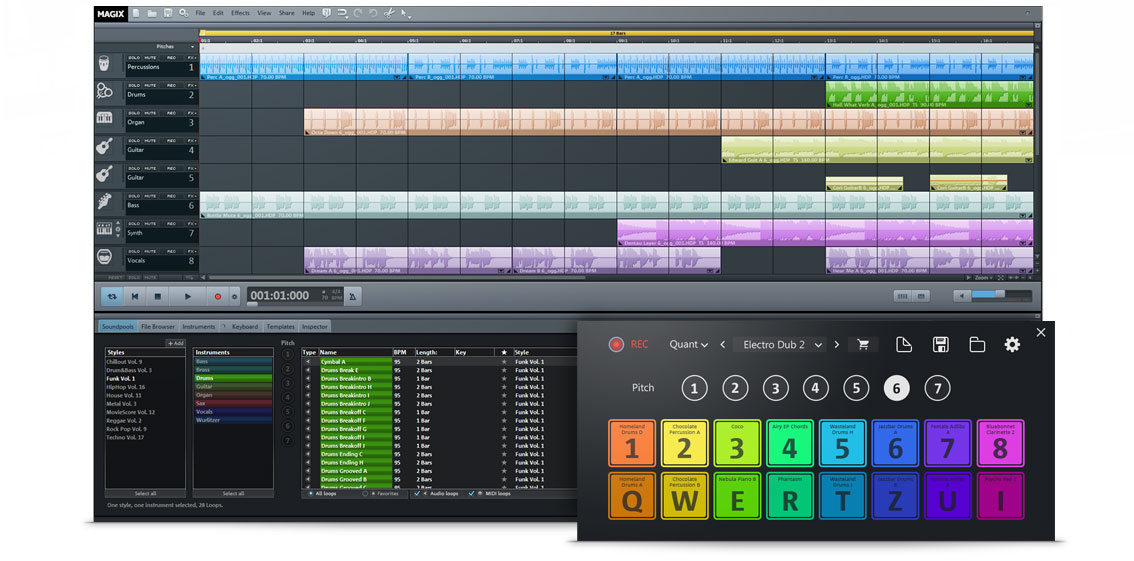Click the Add button above Styles list
This screenshot has width=1134, height=561.
(x=175, y=343)
